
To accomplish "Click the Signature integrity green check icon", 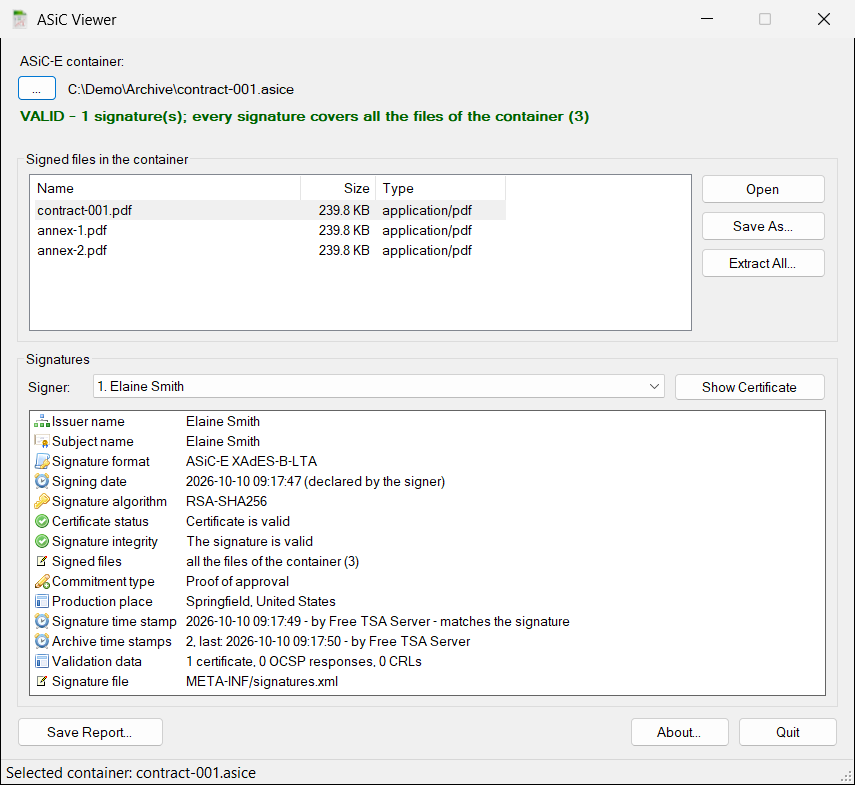I will 41,541.
